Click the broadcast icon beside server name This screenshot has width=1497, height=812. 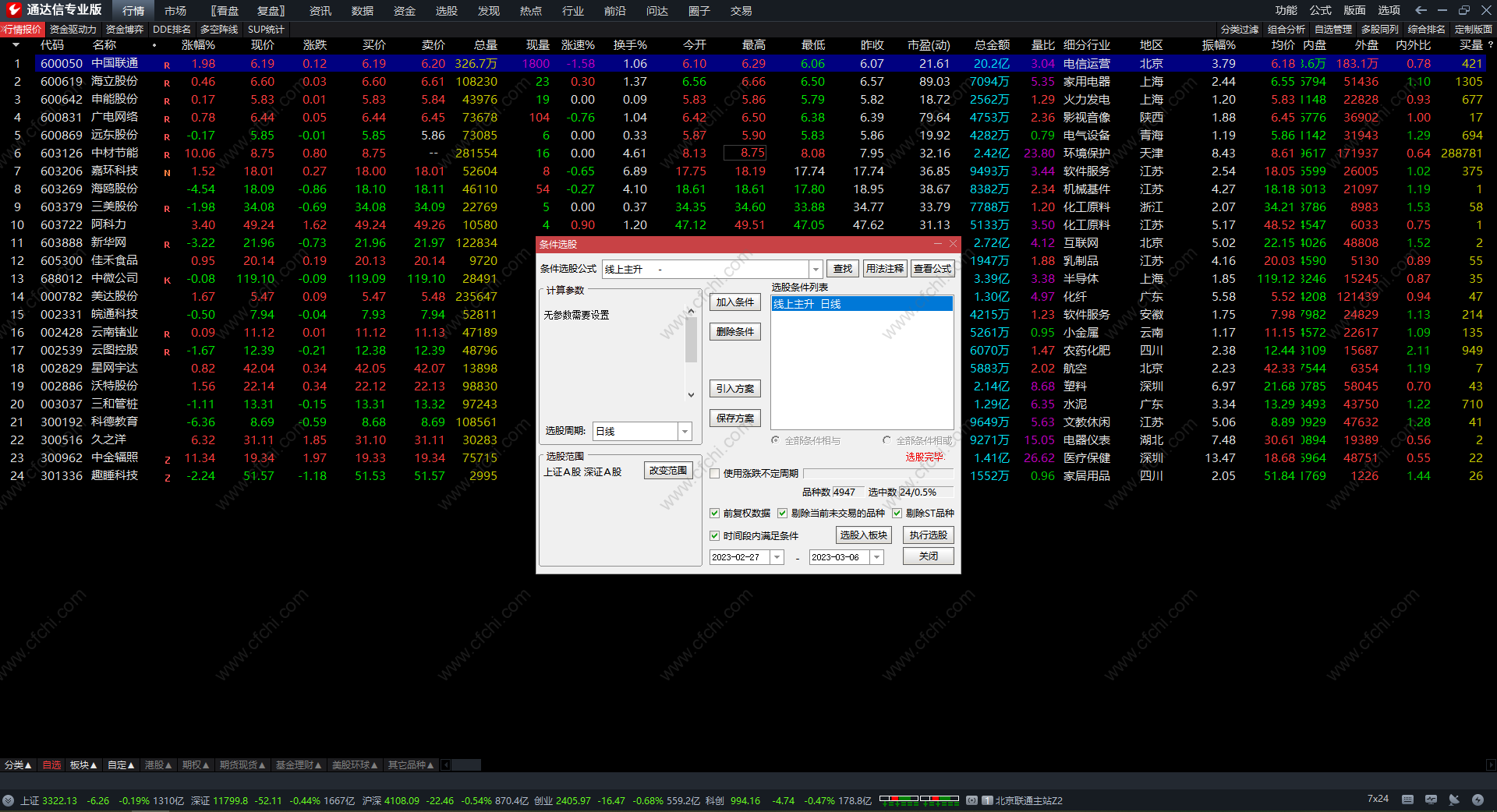coord(972,800)
